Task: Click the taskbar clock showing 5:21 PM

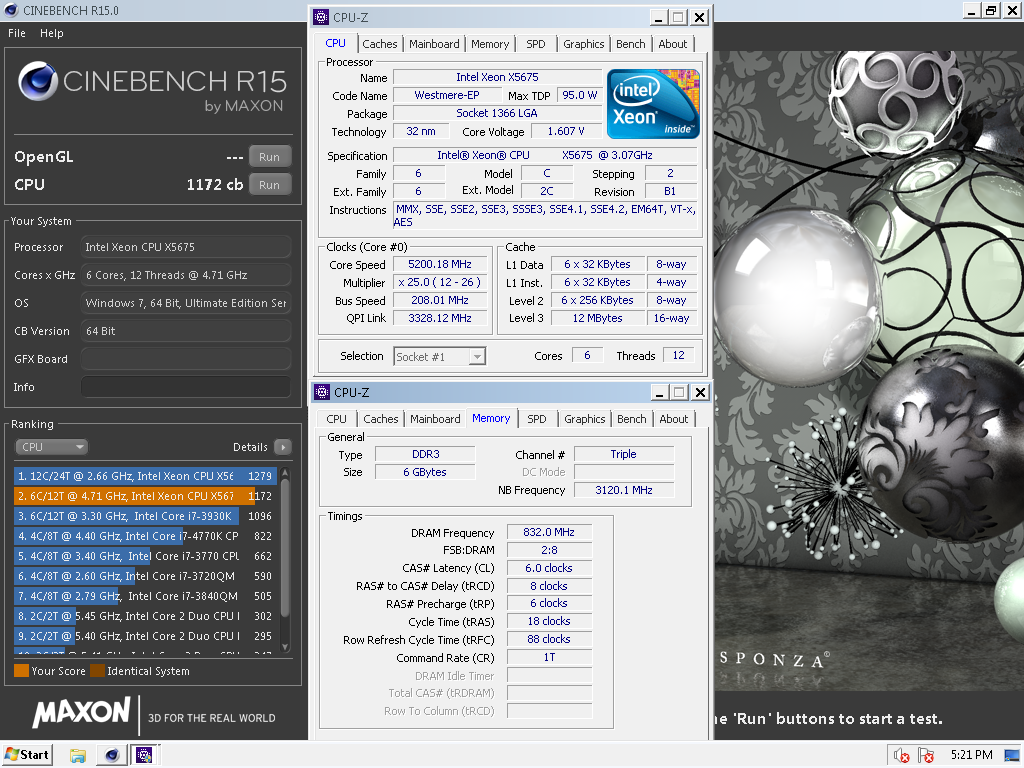Action: [971, 755]
